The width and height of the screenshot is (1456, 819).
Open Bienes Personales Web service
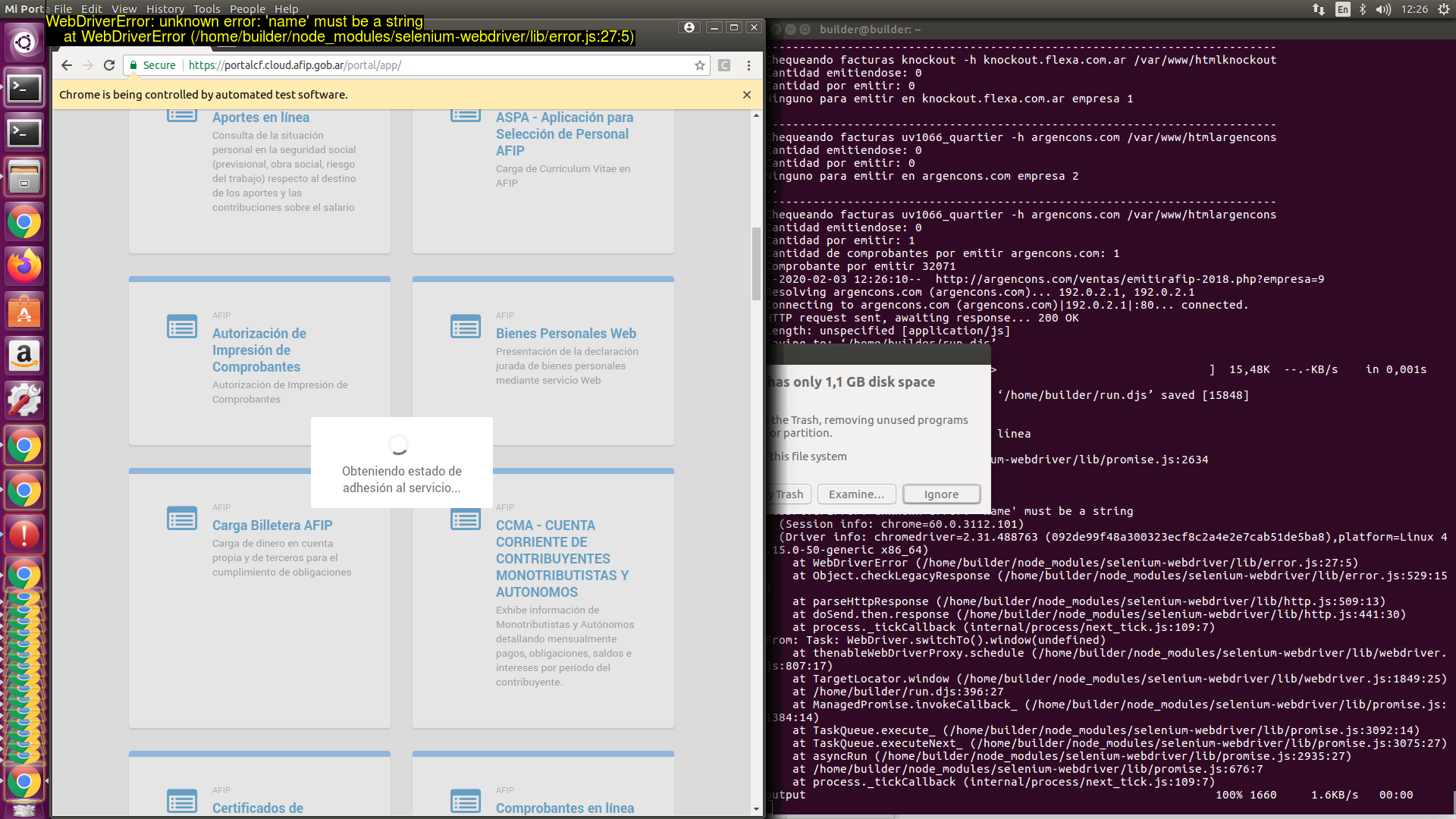coord(566,334)
